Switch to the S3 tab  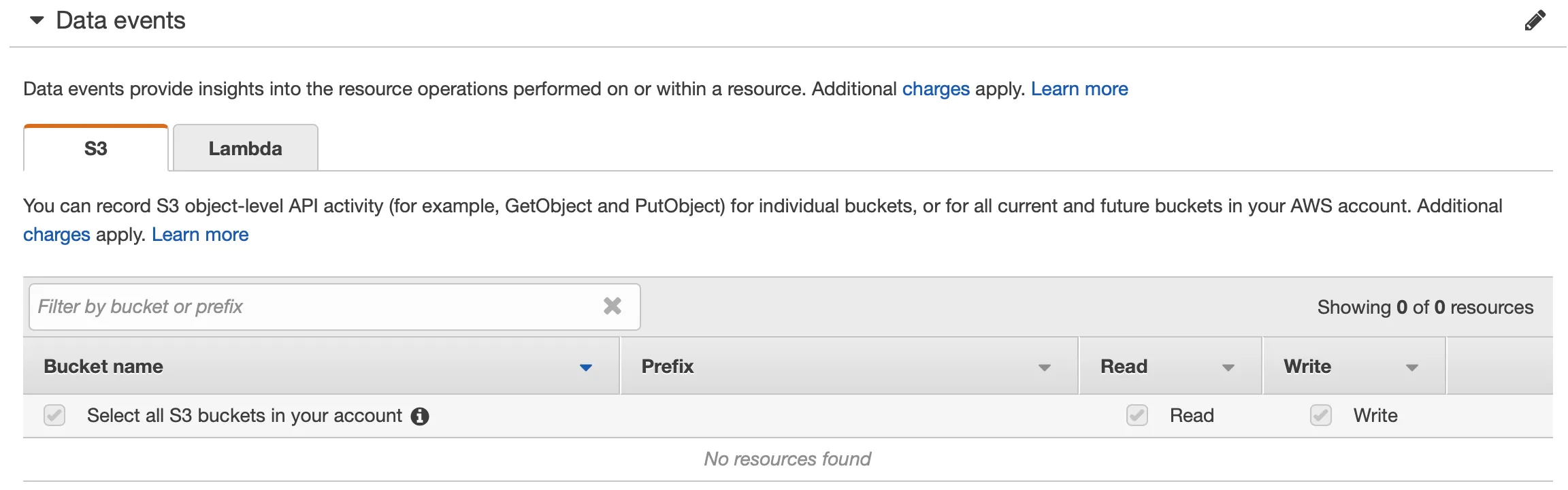click(x=96, y=148)
